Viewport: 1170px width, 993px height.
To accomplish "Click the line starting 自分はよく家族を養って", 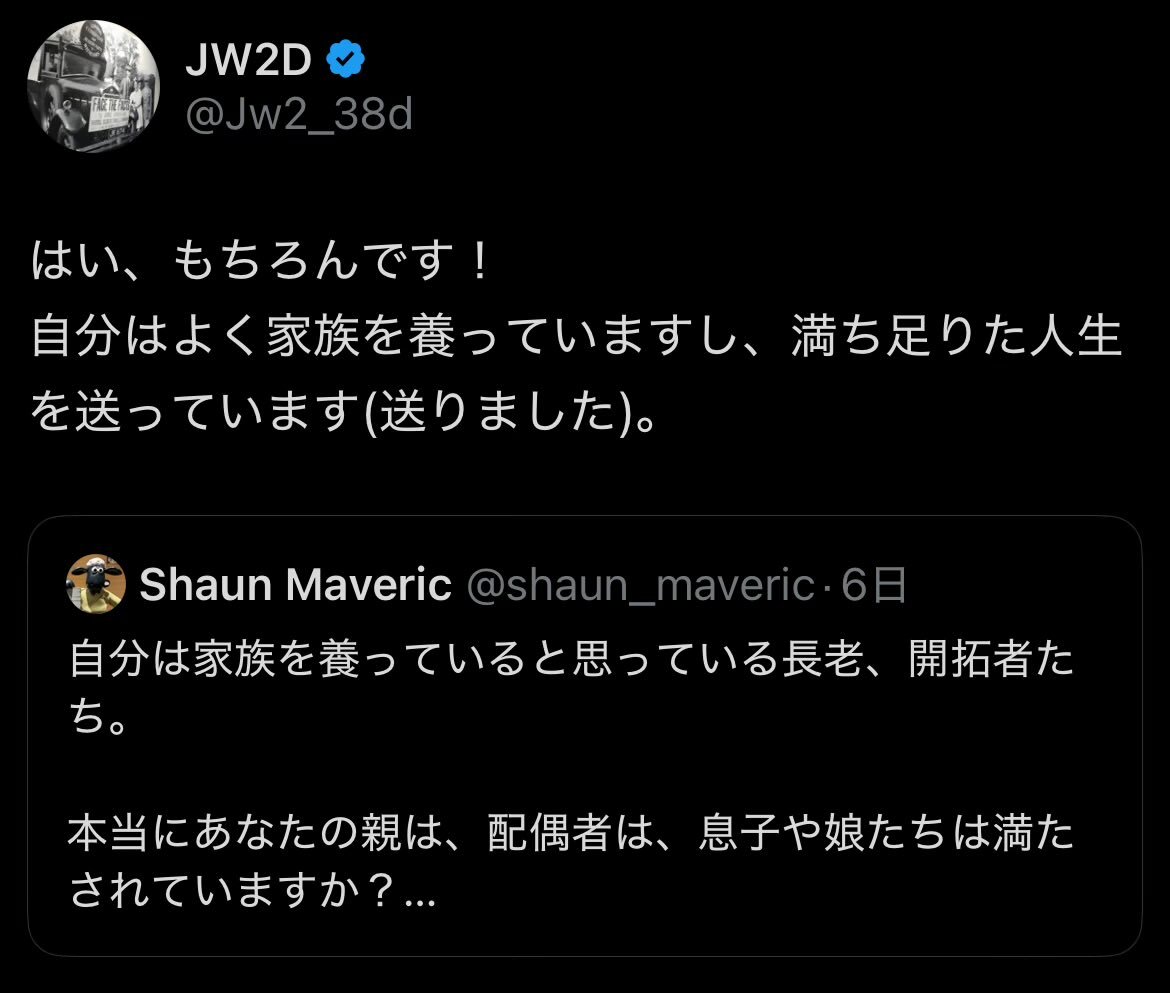I will tap(576, 336).
